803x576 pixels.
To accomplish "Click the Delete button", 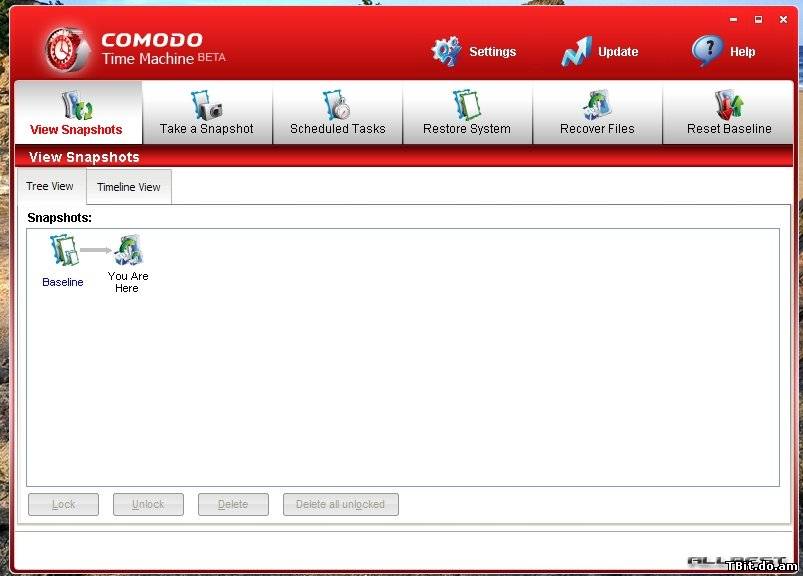I will 233,504.
